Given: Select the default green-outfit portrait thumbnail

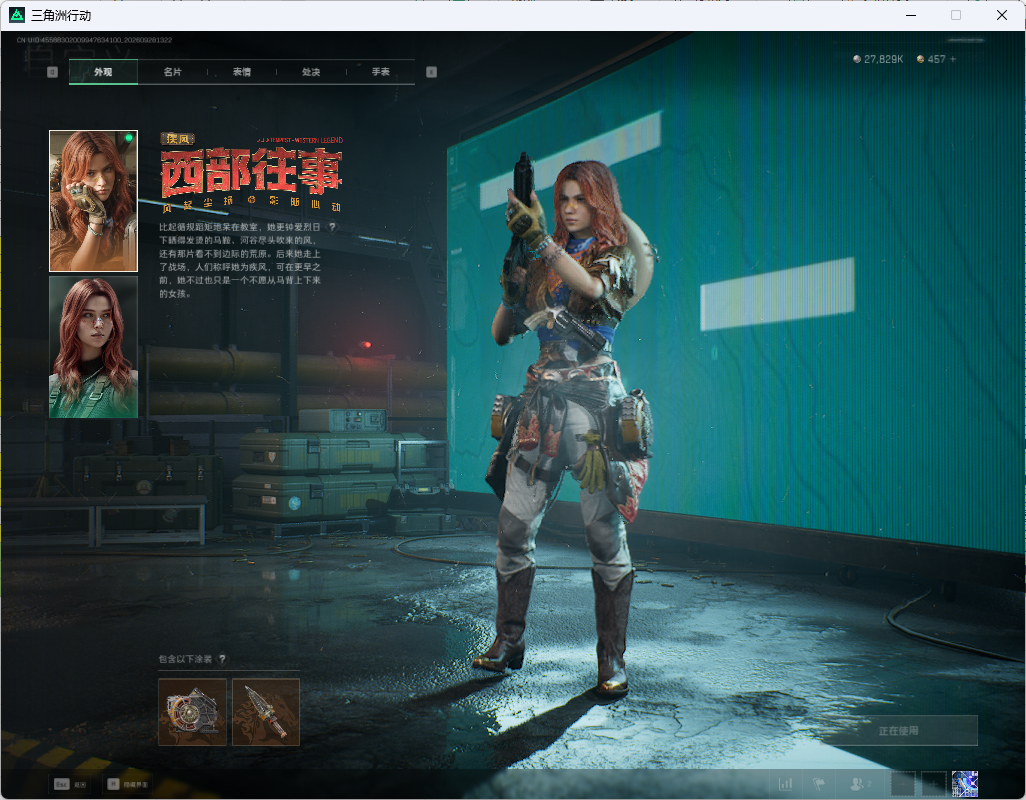Looking at the screenshot, I should 94,347.
